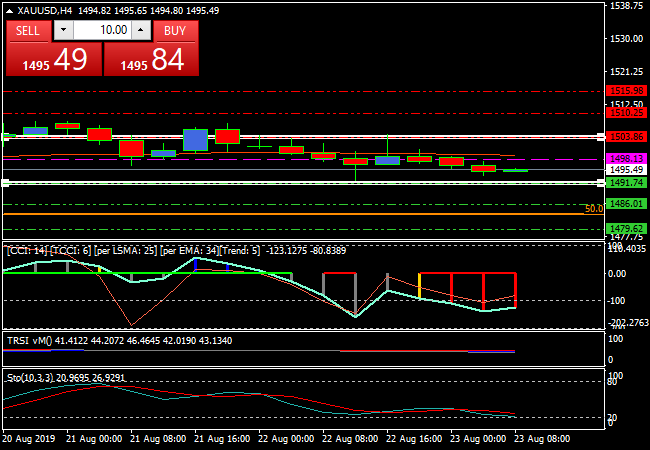Click the green 1486.01 level label
650x450 pixels.
click(x=625, y=204)
